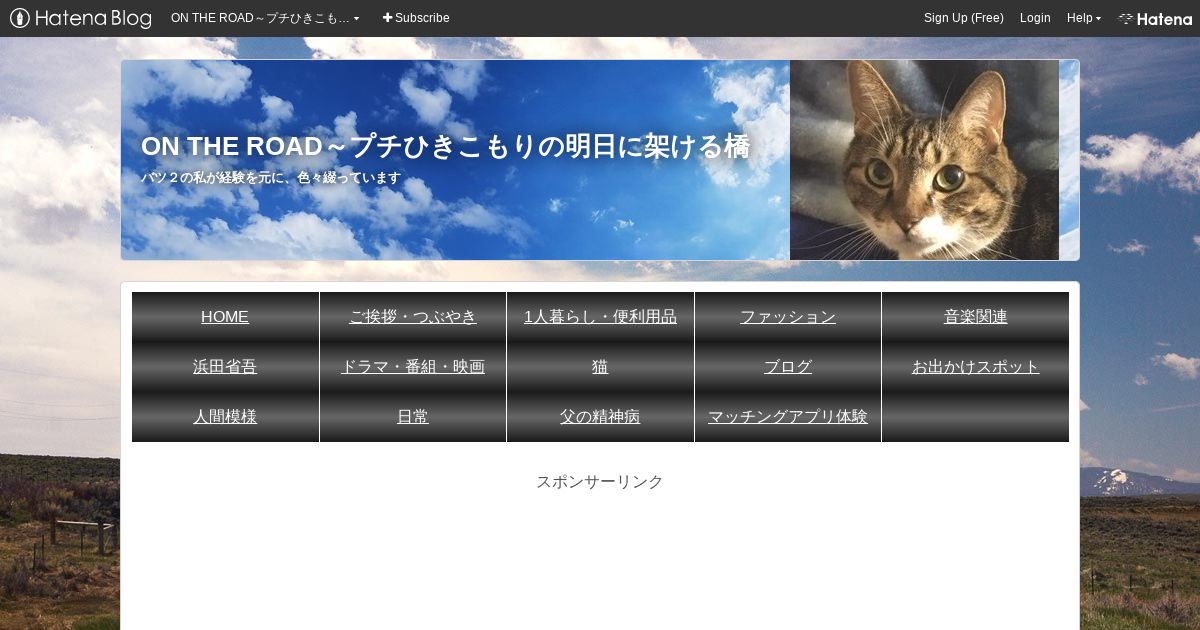Select the 日常 menu item
Image resolution: width=1200 pixels, height=630 pixels.
click(413, 417)
